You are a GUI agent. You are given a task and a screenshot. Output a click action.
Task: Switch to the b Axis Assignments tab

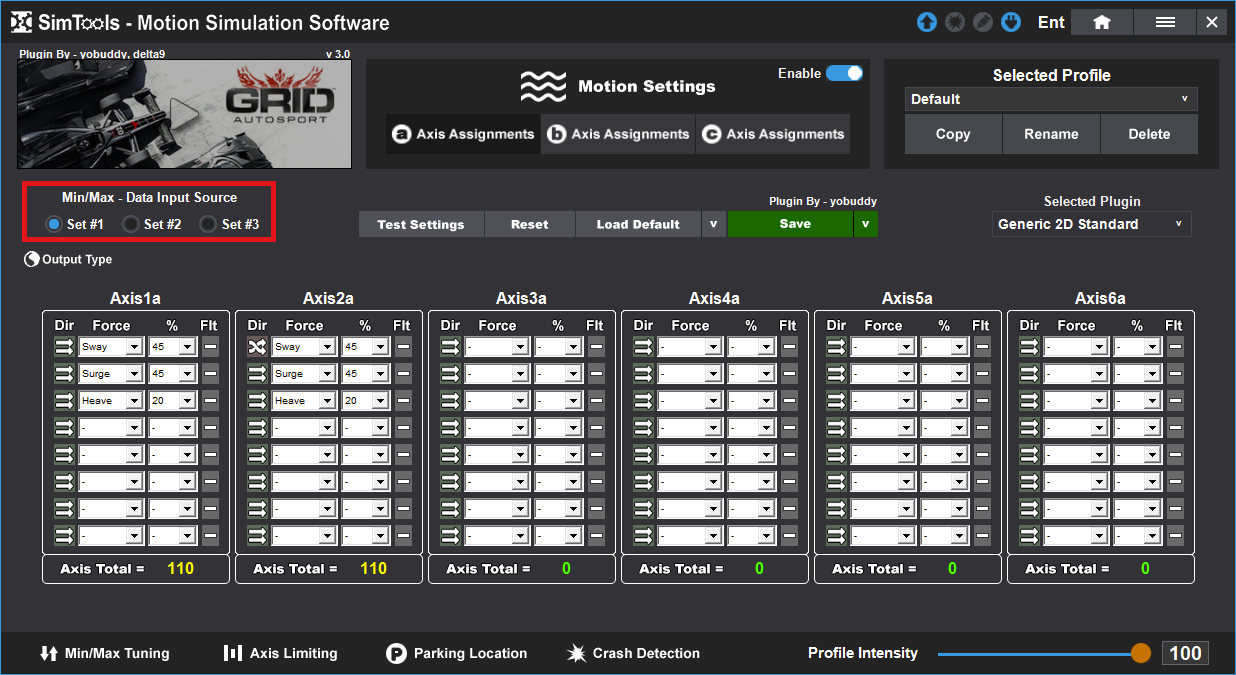(x=618, y=134)
